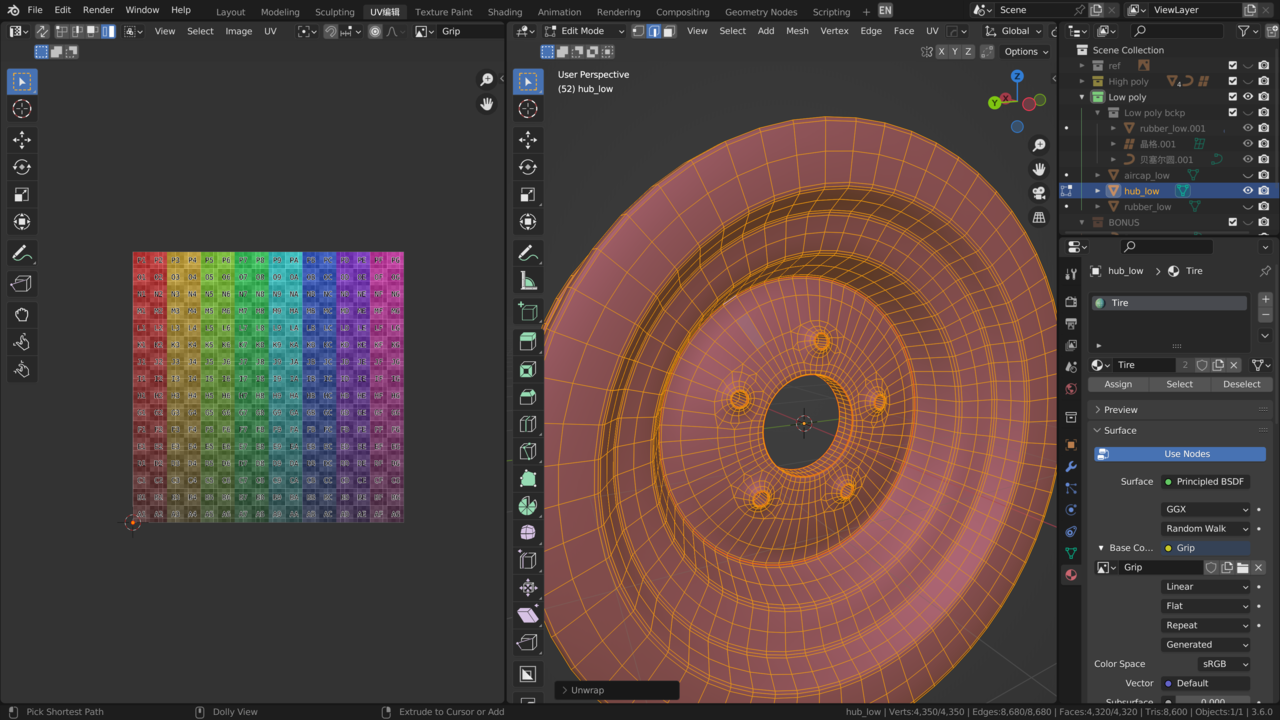
Task: Open the sRGB Color Space dropdown
Action: (x=1224, y=664)
